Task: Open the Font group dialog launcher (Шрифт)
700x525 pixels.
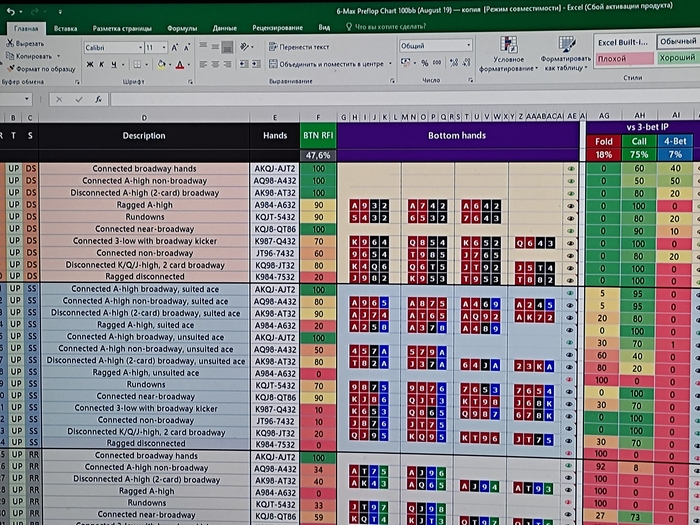Action: pos(191,82)
